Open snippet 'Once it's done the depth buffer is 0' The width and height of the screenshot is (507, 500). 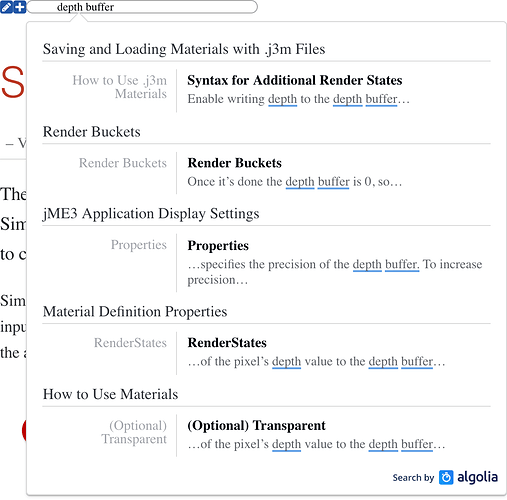[x=295, y=182]
